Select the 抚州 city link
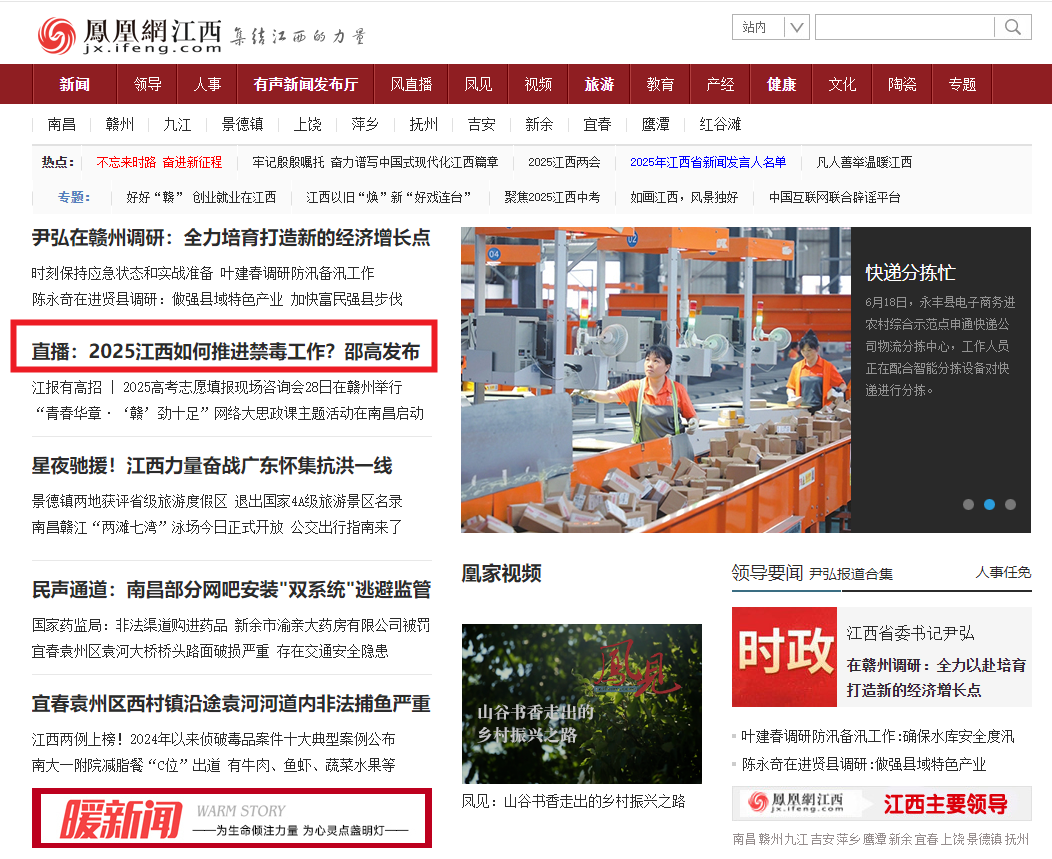This screenshot has height=859, width=1052. tap(423, 124)
